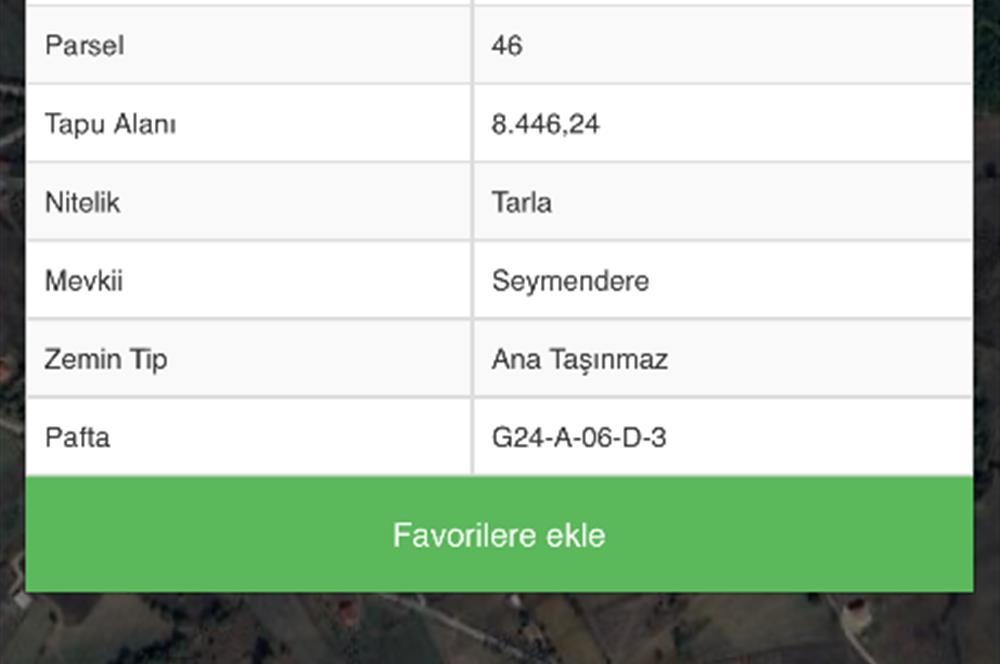The image size is (1000, 664).
Task: Click the Ana Taşınmaz value
Action: 580,359
